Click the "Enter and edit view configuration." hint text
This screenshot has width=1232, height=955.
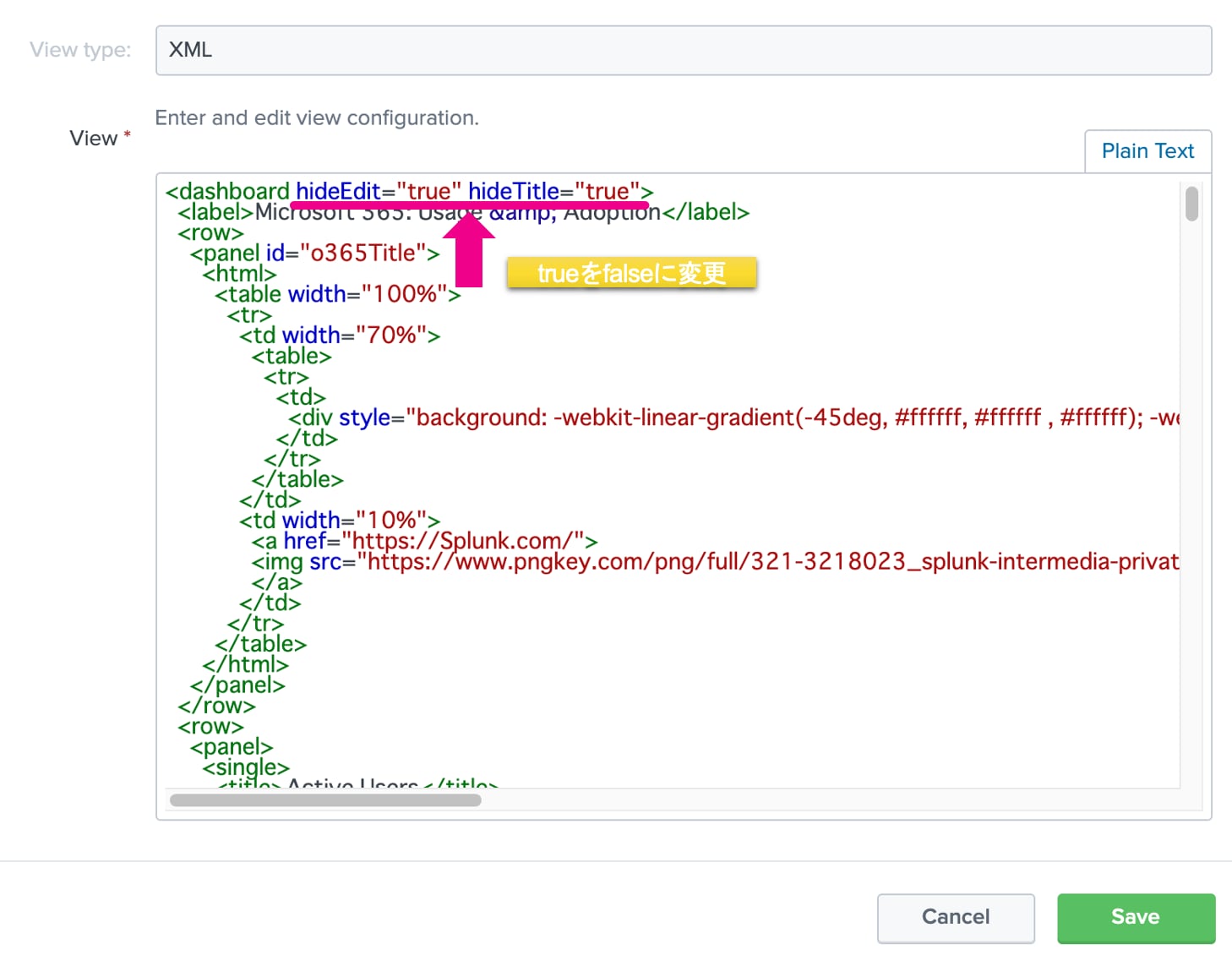pos(317,118)
